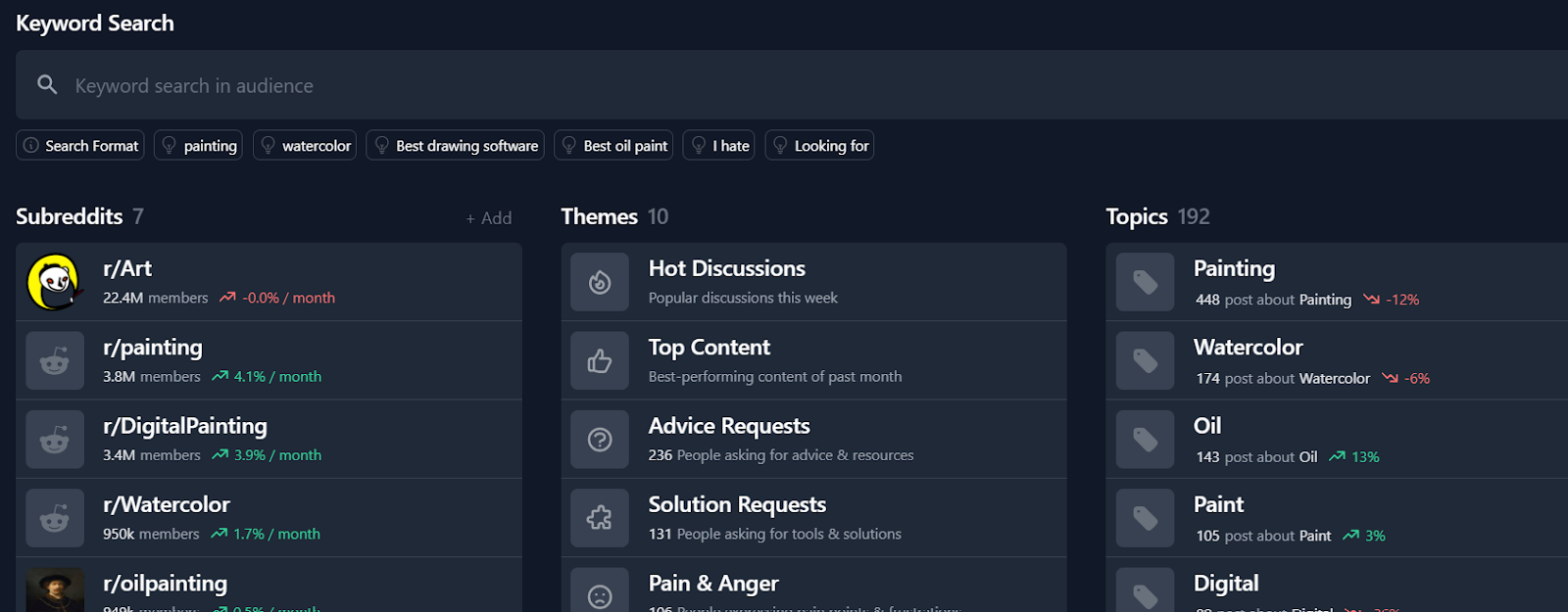Click the puzzle icon for Solution Requests
The height and width of the screenshot is (612, 1568).
pyautogui.click(x=600, y=518)
